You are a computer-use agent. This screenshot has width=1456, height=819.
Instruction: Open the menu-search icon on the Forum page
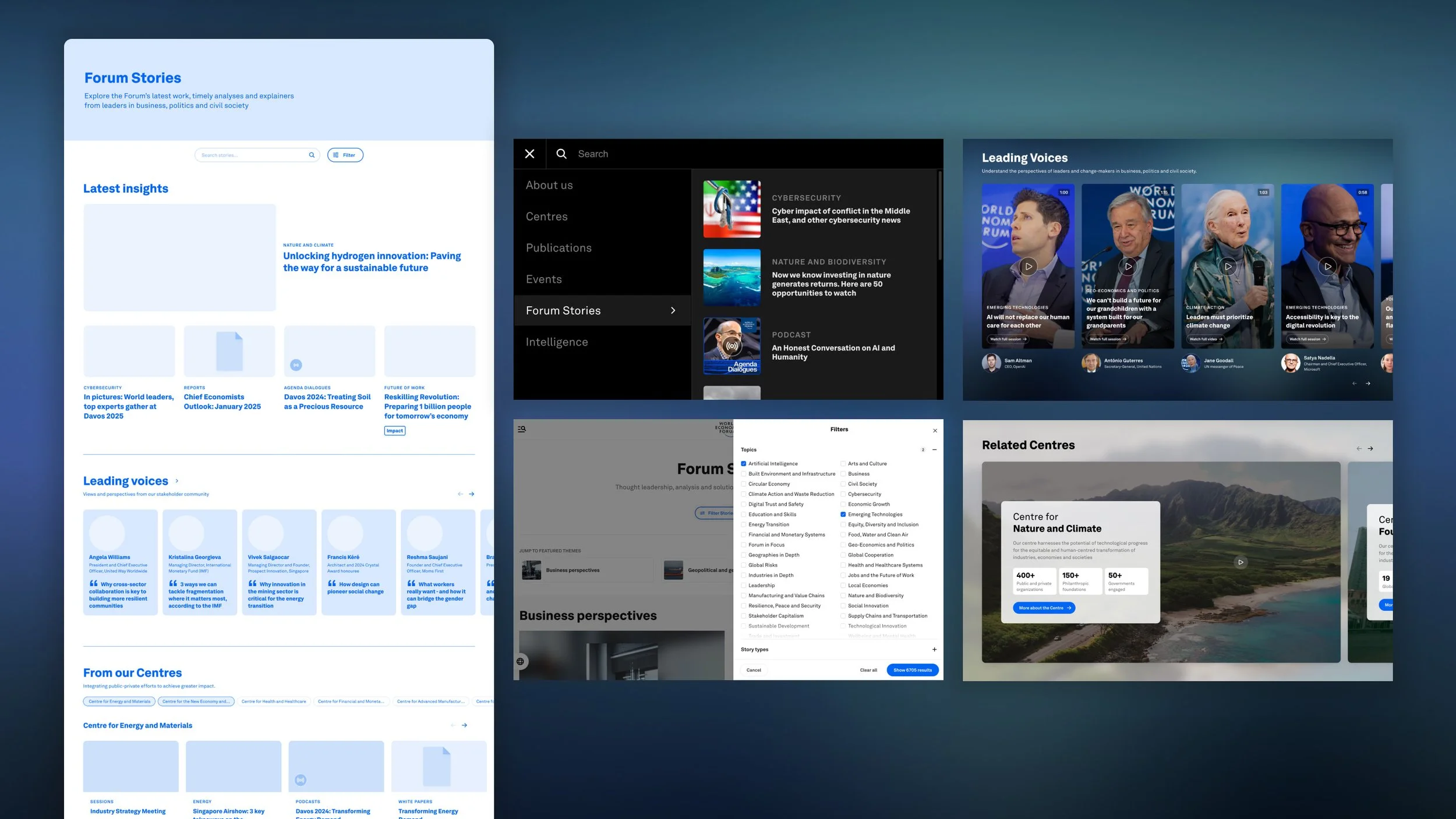(x=522, y=429)
